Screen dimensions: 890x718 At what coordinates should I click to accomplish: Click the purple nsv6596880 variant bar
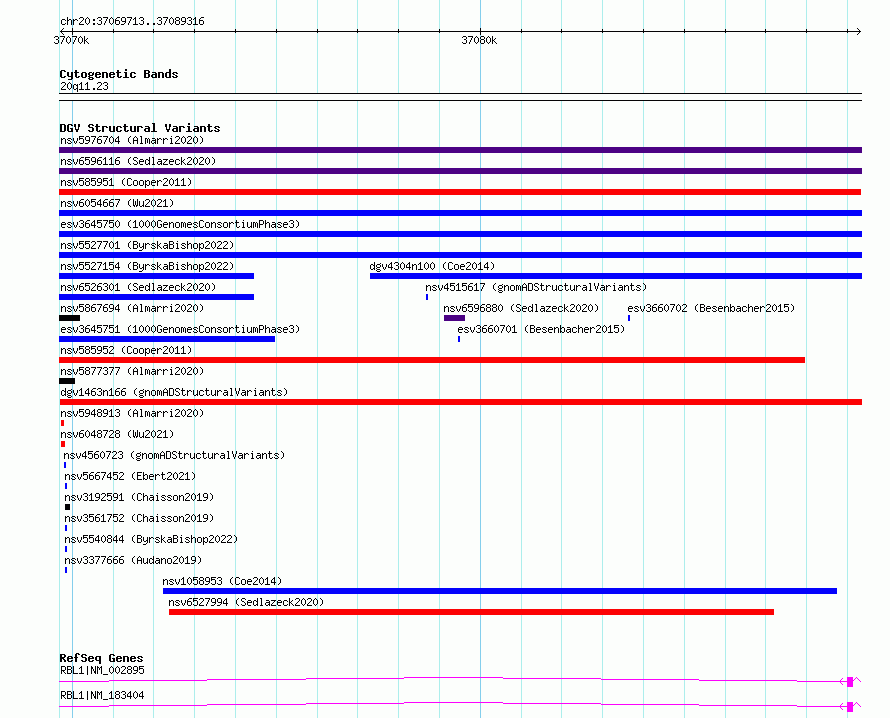point(454,318)
